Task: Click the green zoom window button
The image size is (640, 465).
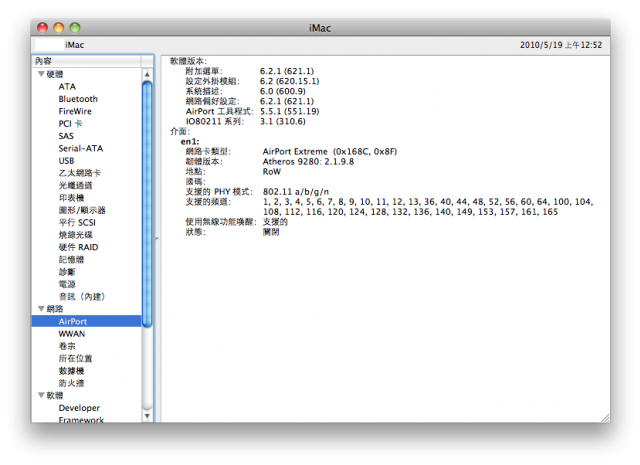Action: (x=75, y=27)
